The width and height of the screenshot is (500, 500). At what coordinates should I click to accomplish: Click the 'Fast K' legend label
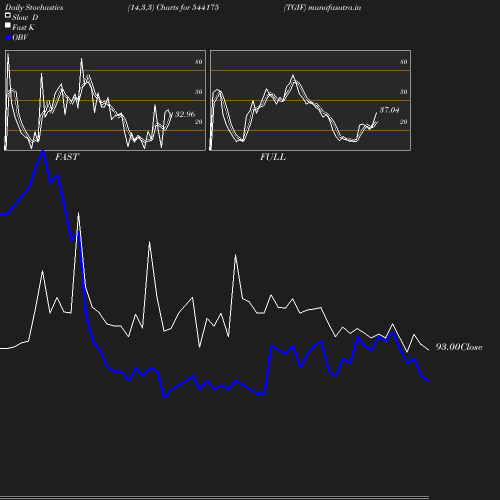[23, 27]
